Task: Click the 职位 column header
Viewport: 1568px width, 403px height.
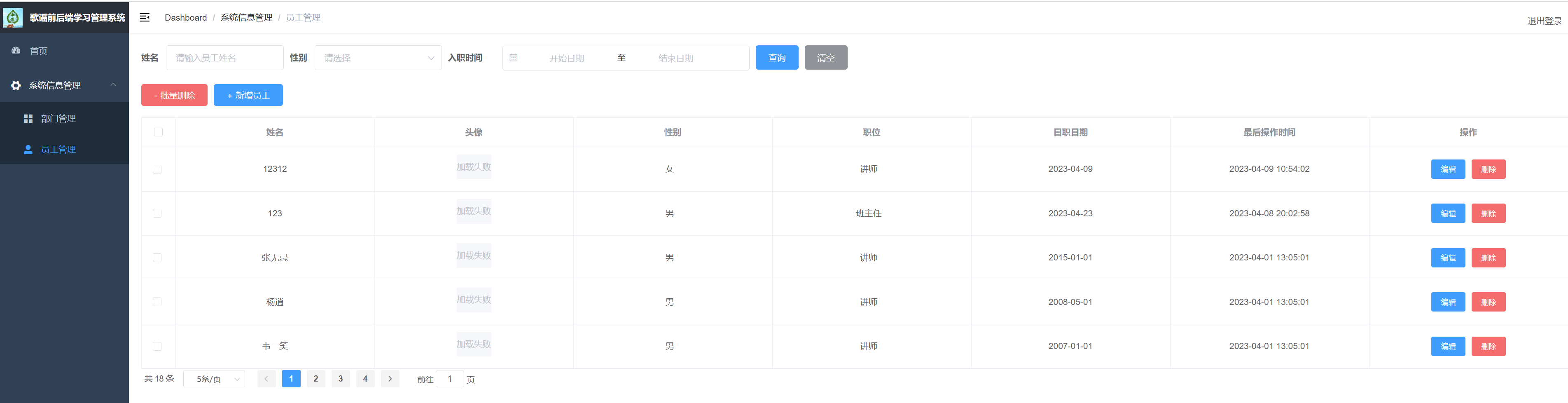Action: click(872, 132)
